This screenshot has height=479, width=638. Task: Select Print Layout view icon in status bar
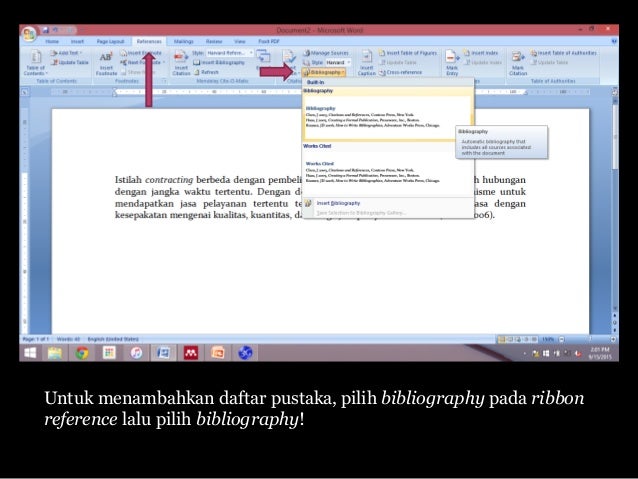(501, 339)
